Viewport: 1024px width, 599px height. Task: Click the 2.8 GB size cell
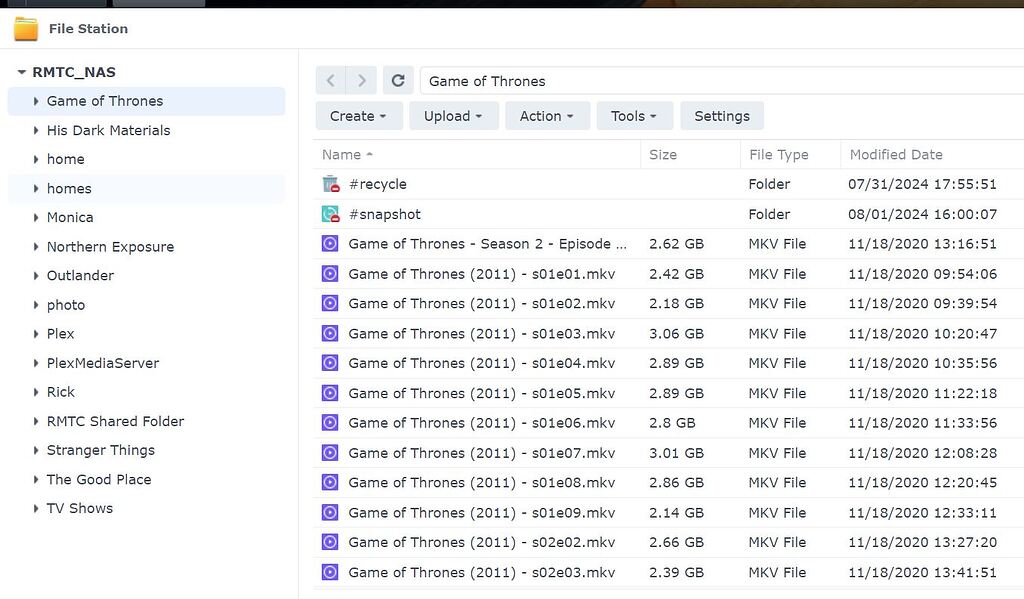[672, 423]
